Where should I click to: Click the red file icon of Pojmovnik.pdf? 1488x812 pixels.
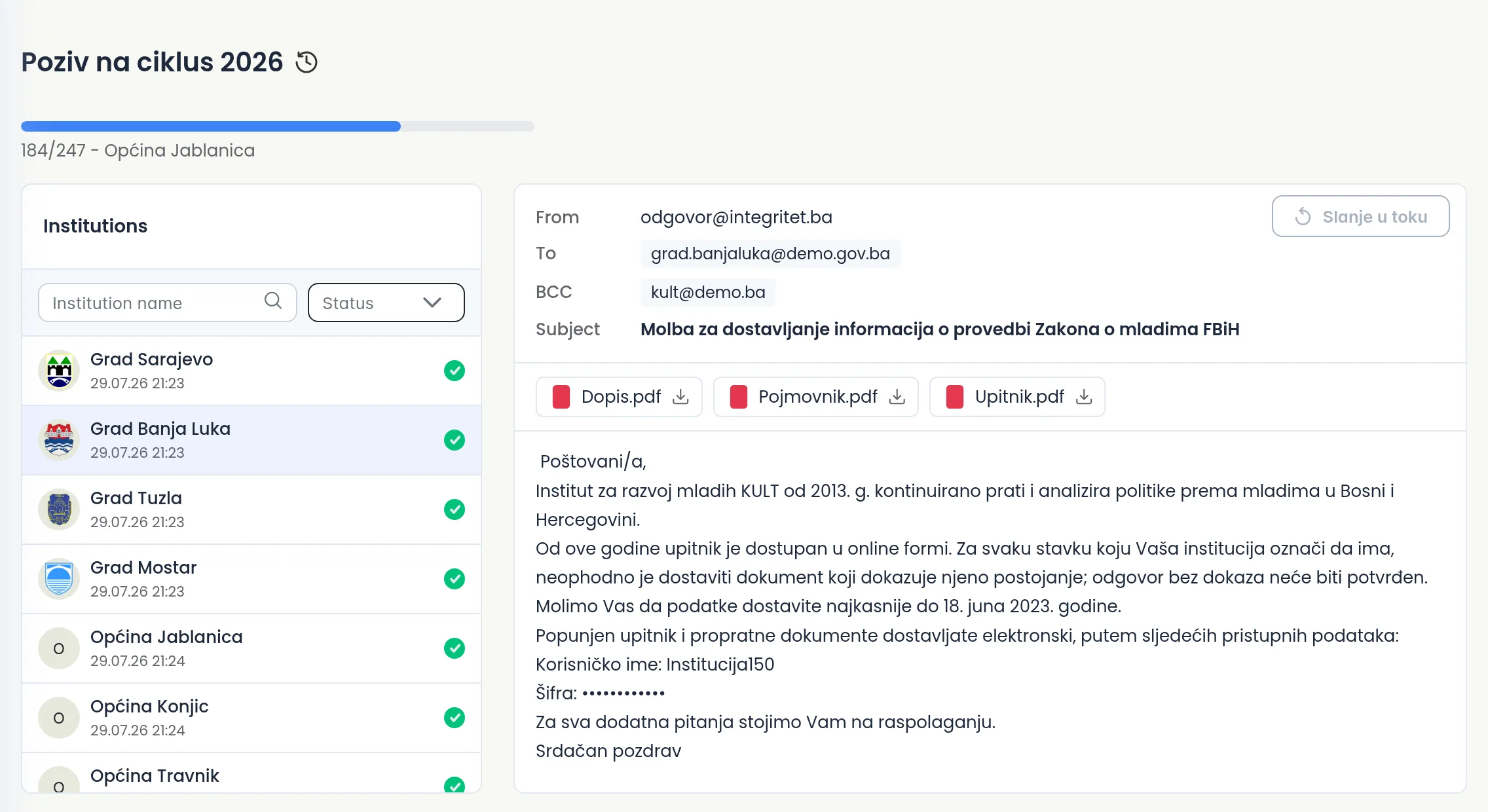(739, 397)
